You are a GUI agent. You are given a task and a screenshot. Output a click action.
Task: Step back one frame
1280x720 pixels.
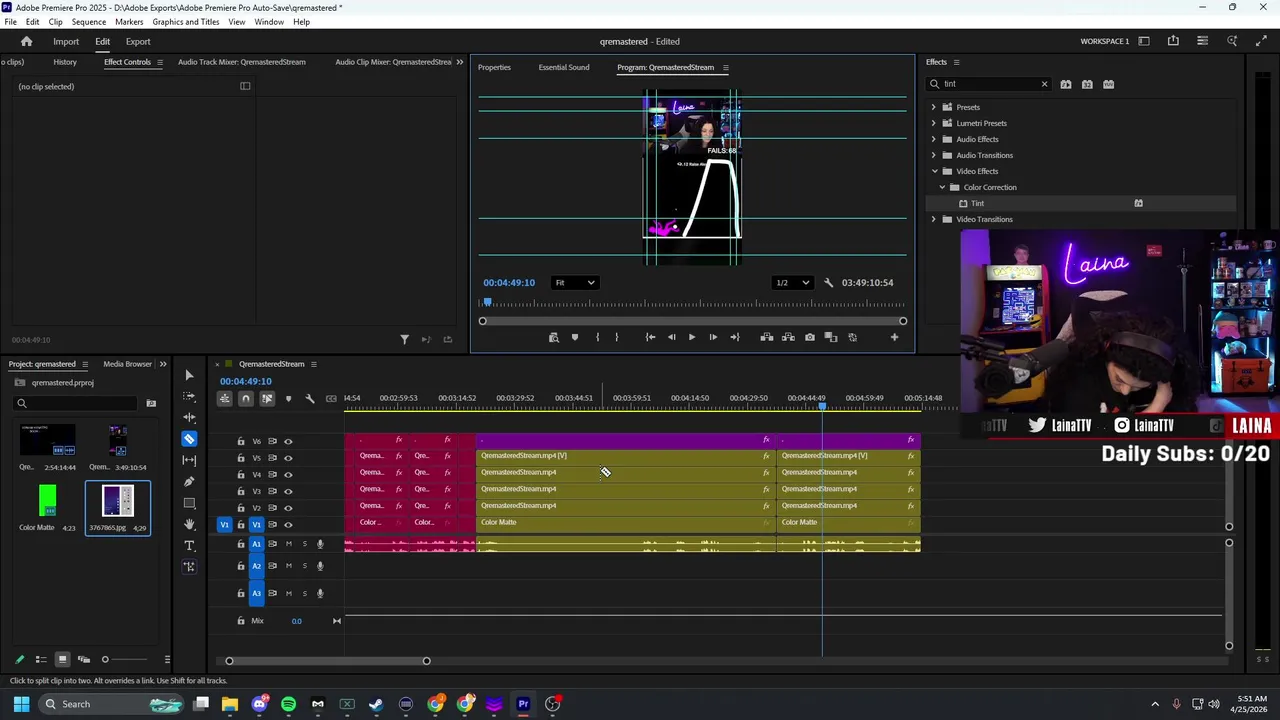click(x=671, y=337)
